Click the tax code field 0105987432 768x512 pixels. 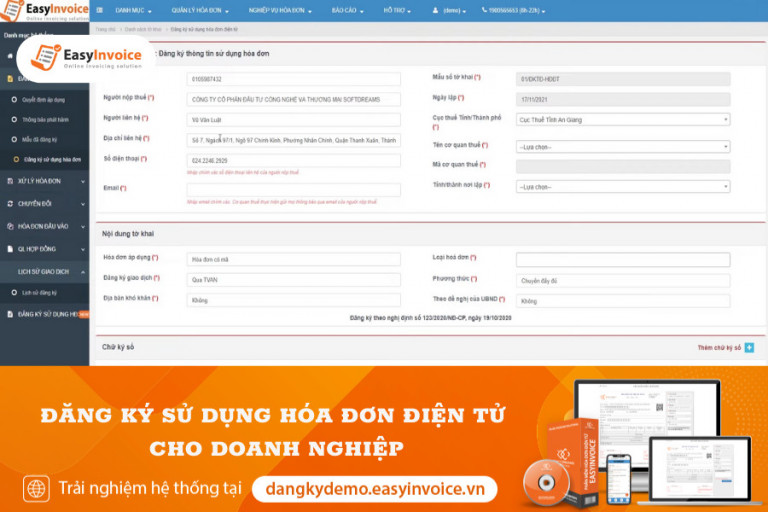(293, 79)
